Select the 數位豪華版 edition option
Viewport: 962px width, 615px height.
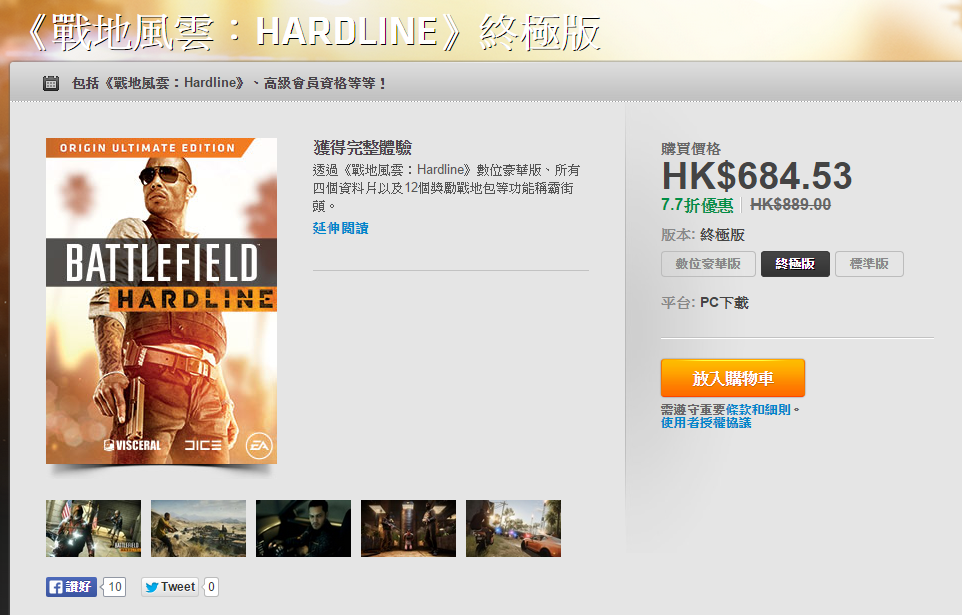(x=708, y=264)
